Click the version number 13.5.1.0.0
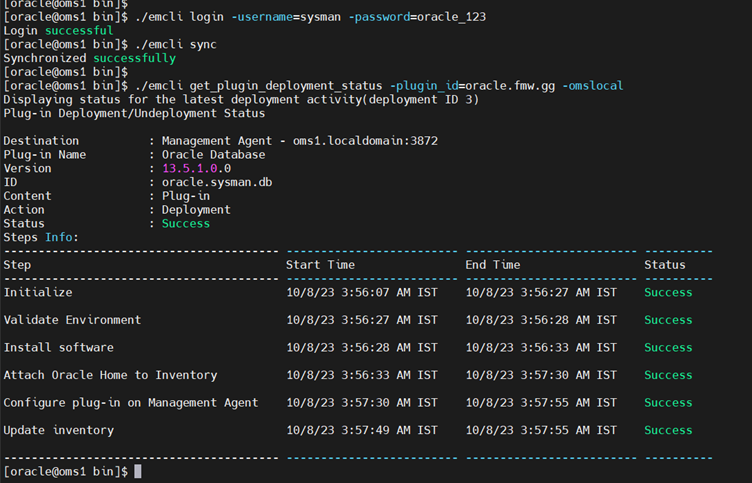This screenshot has height=483, width=752. 196,168
